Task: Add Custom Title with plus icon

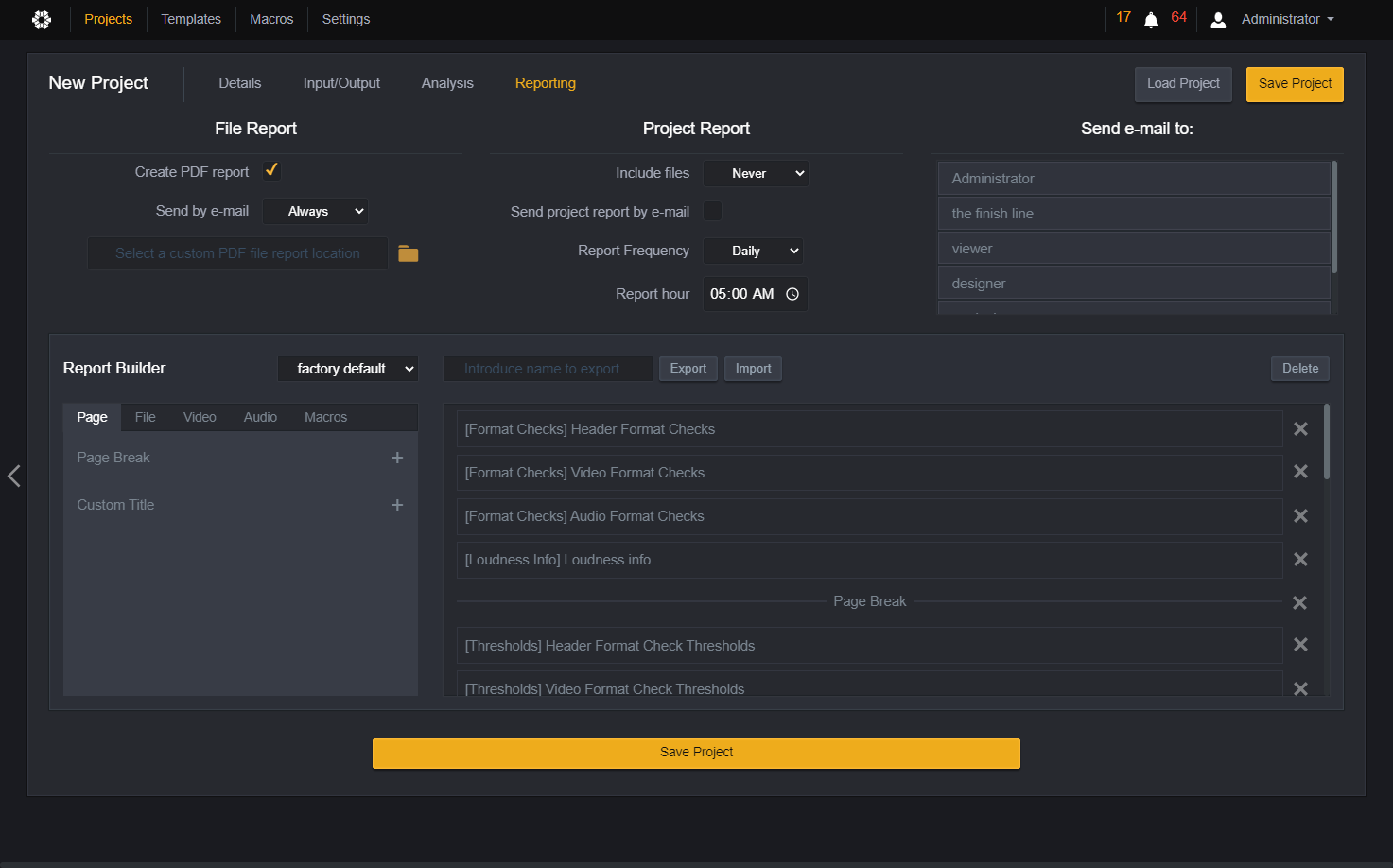Action: pos(397,505)
